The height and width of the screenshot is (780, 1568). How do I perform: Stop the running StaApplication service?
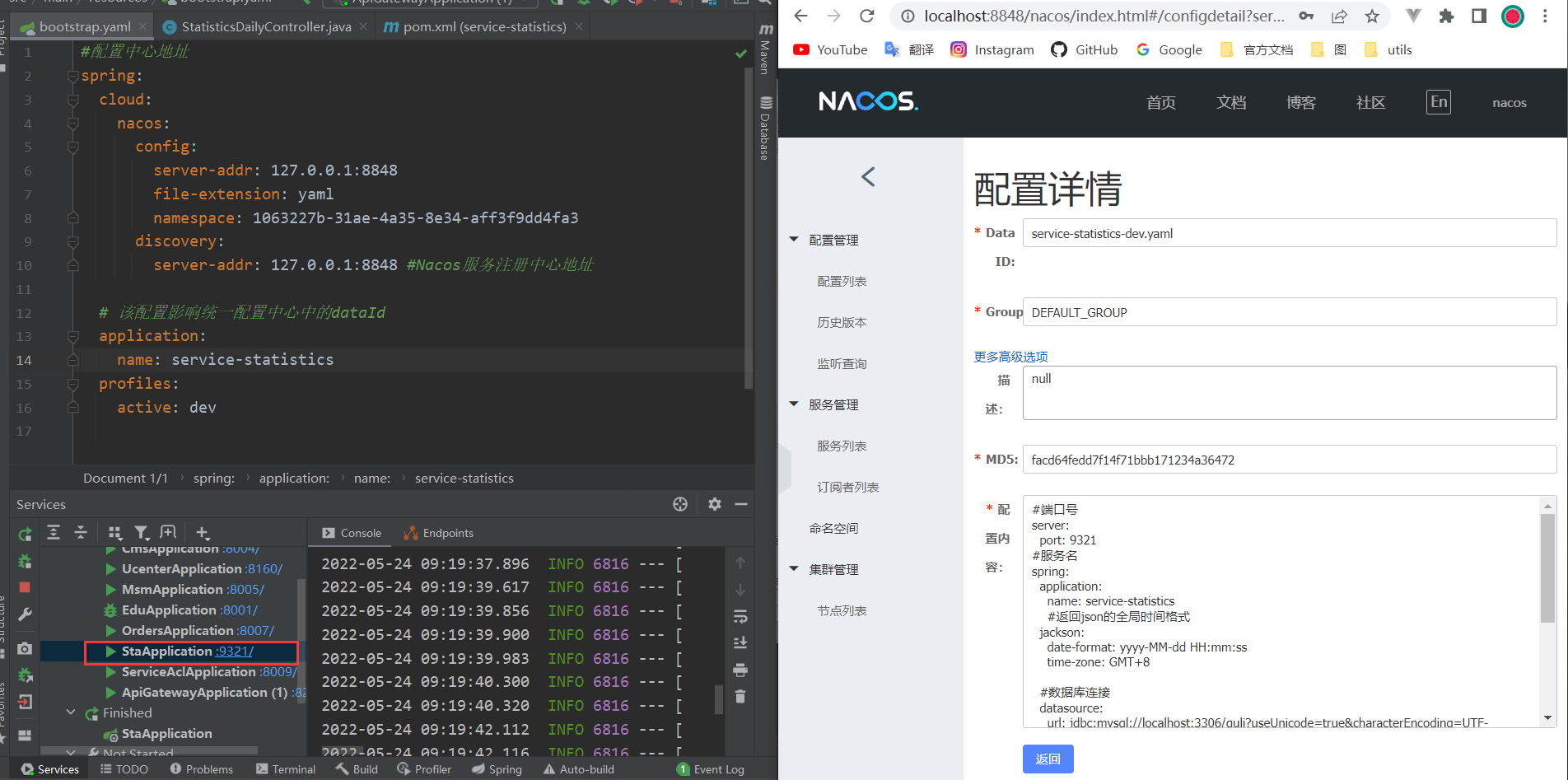[x=25, y=587]
